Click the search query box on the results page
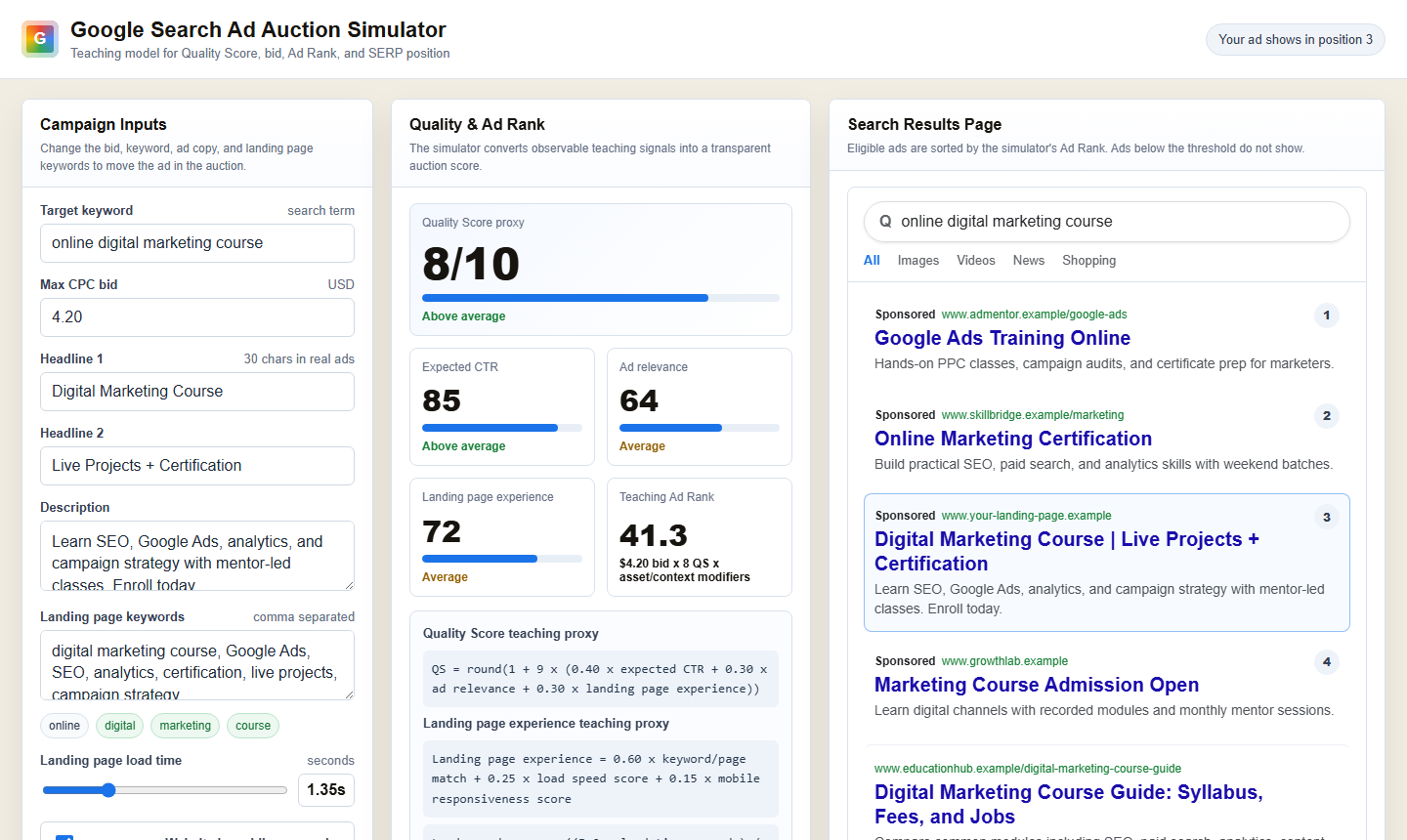This screenshot has width=1407, height=840. click(1107, 222)
